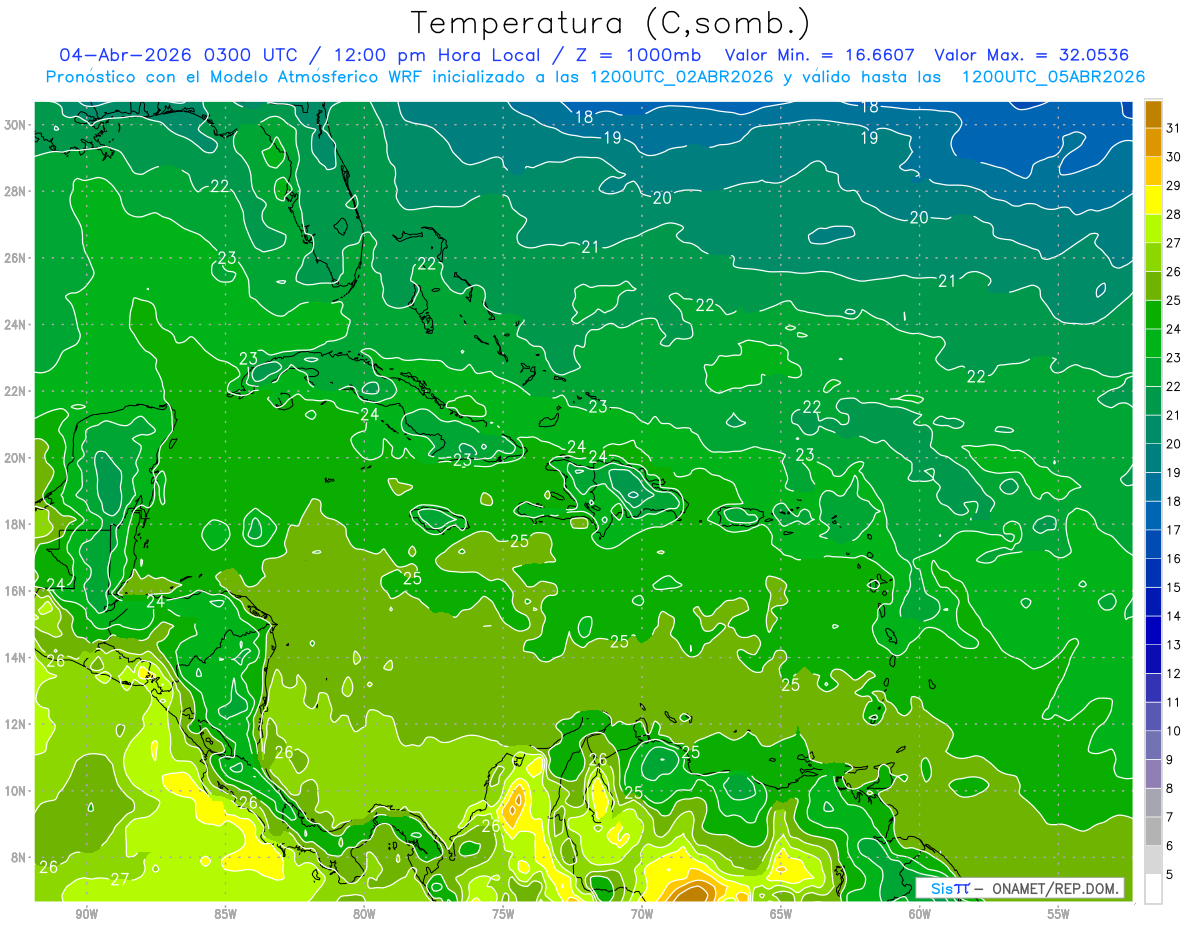Click the 27 contour label near bottom left
1200x927 pixels.
tap(119, 879)
